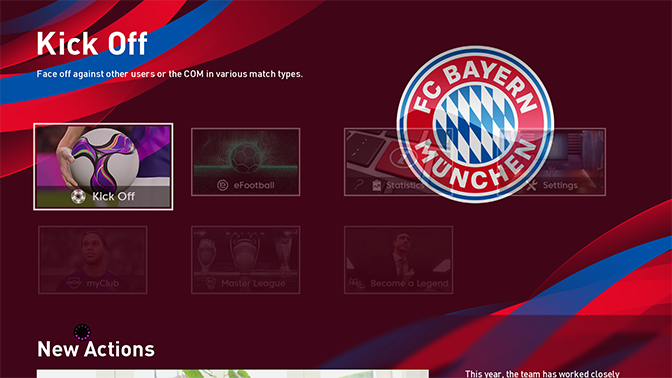This screenshot has width=672, height=378.
Task: Open the Become a Legend tile
Action: pos(398,260)
